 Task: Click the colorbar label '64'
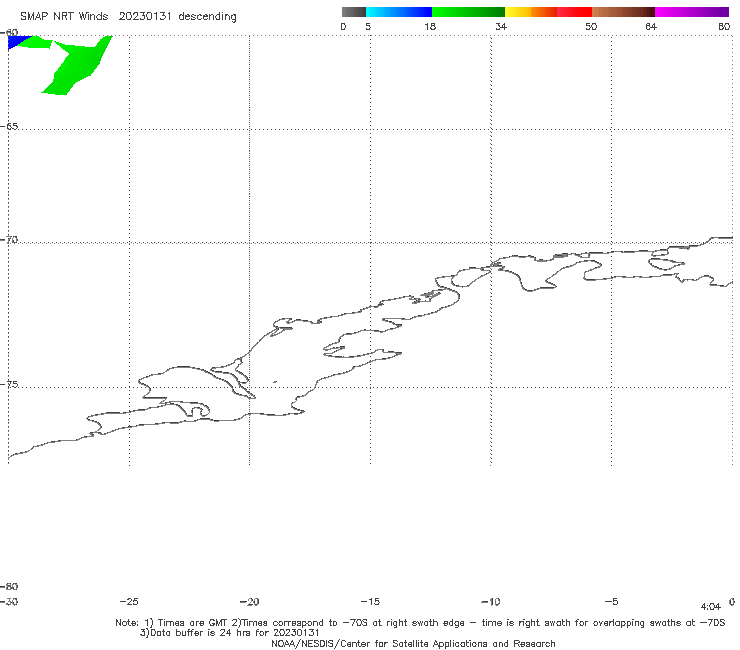[651, 27]
